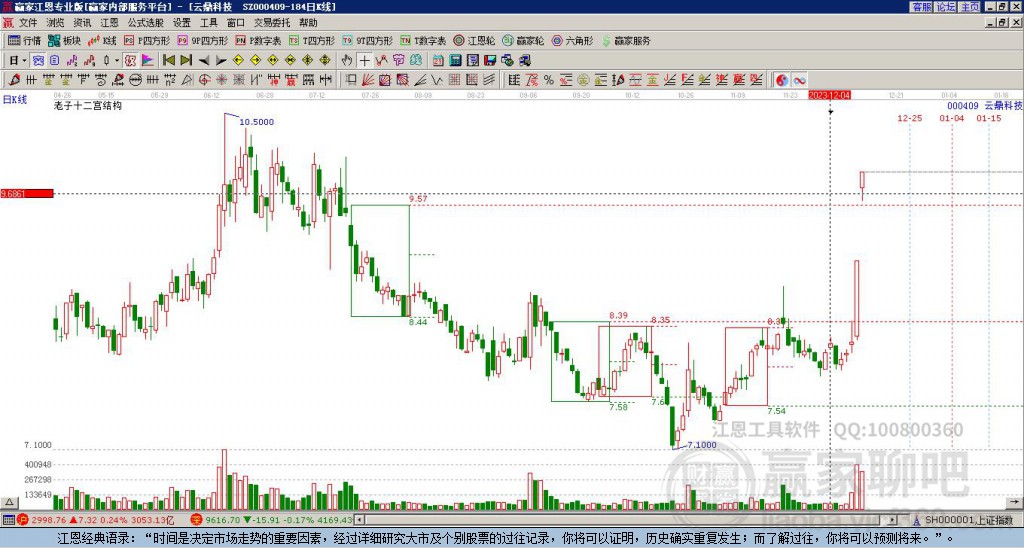The image size is (1024, 548).
Task: Click the black left-pointing arrow icon
Action: point(204,61)
